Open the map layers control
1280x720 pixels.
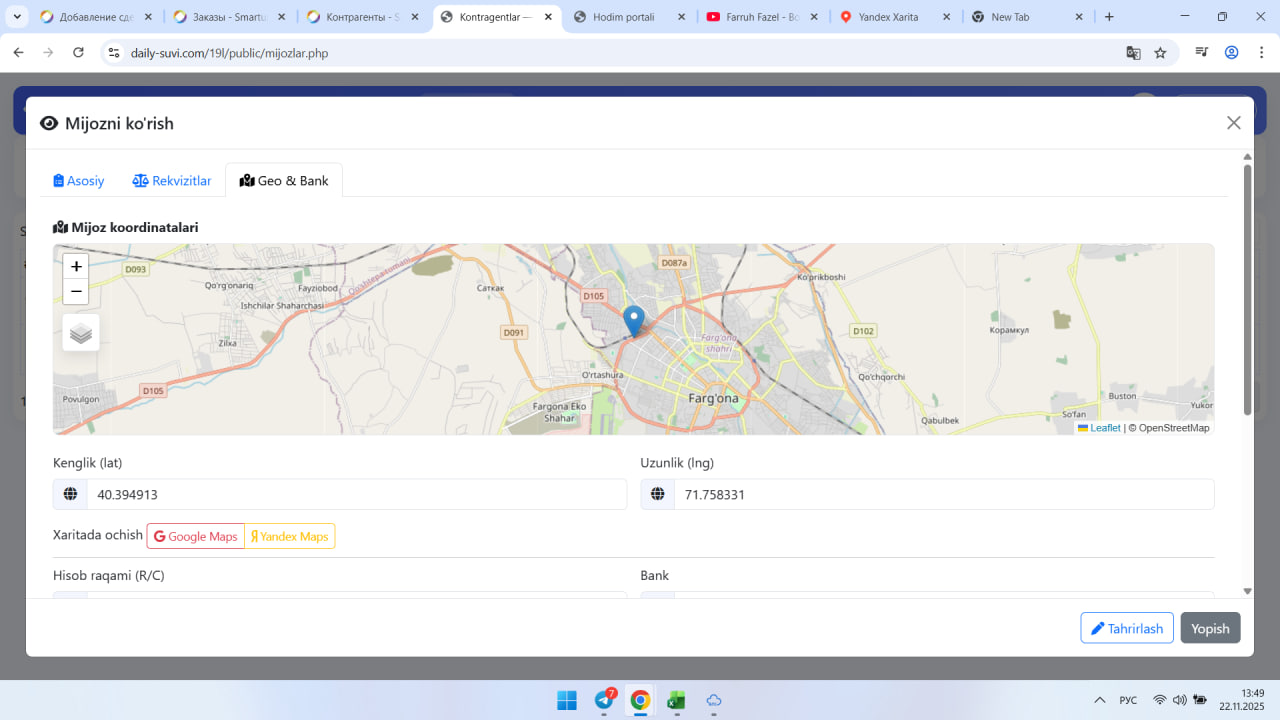coord(81,333)
